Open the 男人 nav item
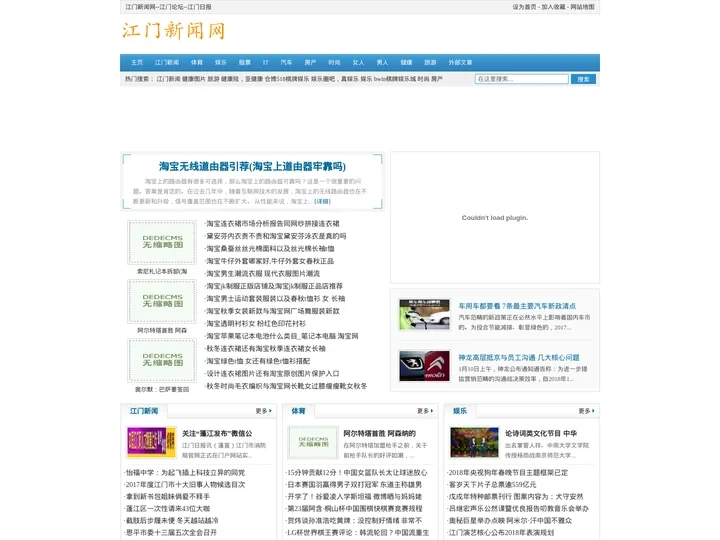The image size is (720, 540). click(x=382, y=62)
